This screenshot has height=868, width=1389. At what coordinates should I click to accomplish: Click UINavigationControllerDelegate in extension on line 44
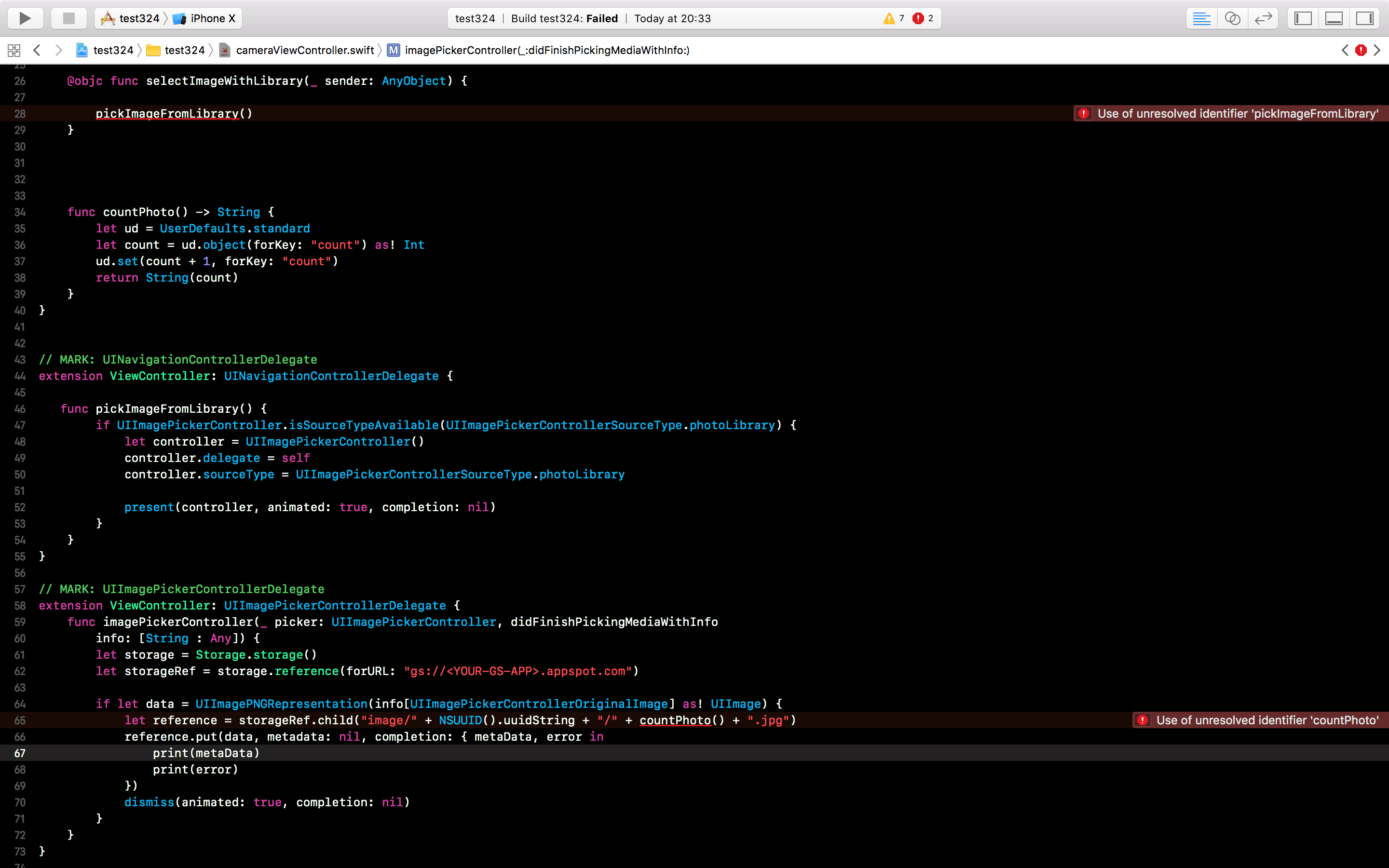pyautogui.click(x=331, y=376)
